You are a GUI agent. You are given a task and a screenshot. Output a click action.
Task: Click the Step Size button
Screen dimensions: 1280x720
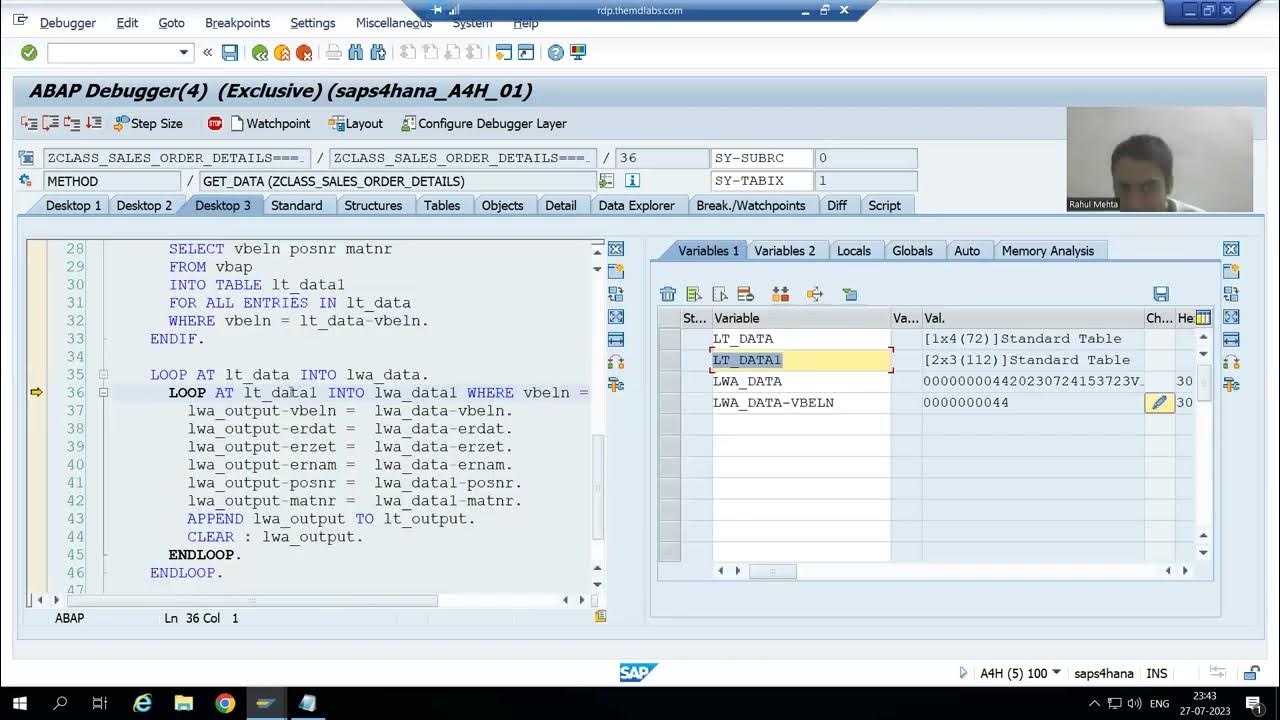[x=148, y=123]
